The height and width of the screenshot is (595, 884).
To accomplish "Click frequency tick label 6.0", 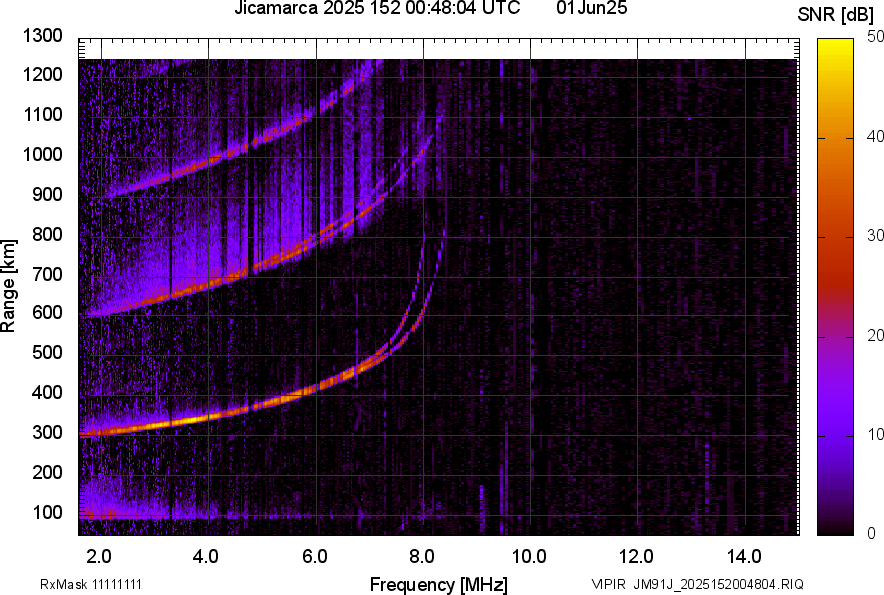I will tap(314, 557).
